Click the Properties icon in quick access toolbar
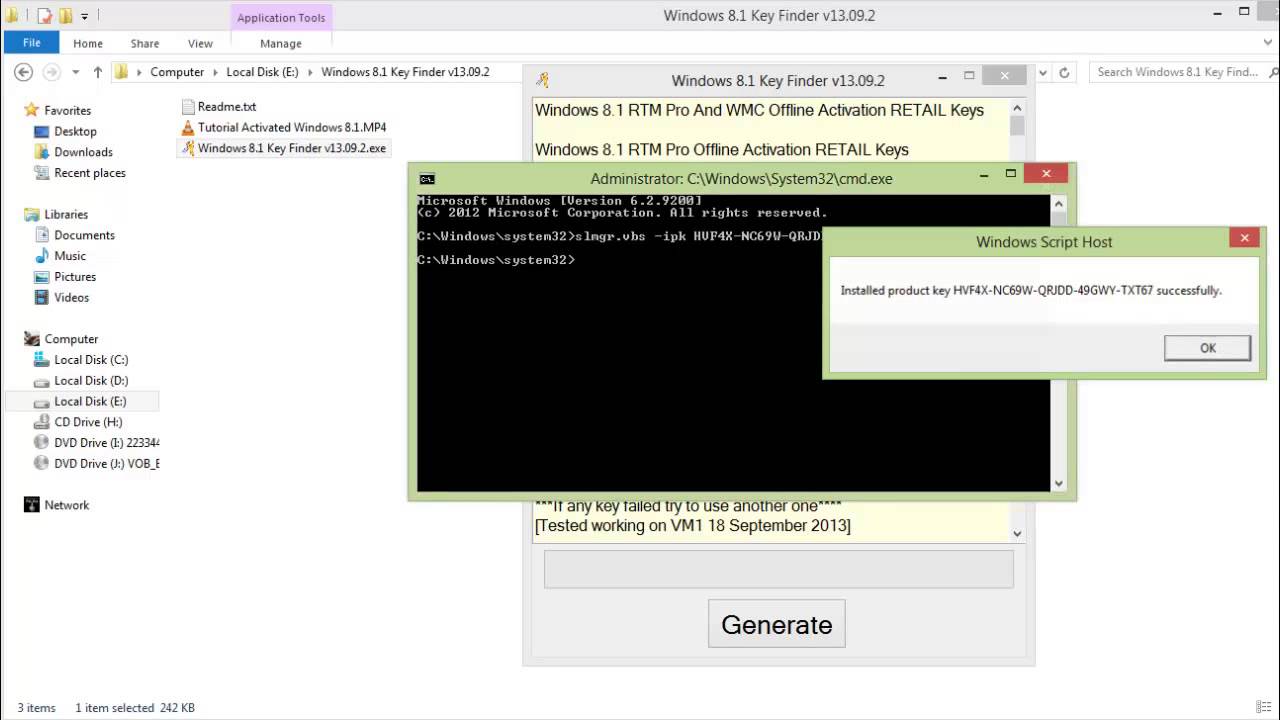Viewport: 1280px width, 720px height. click(x=44, y=15)
